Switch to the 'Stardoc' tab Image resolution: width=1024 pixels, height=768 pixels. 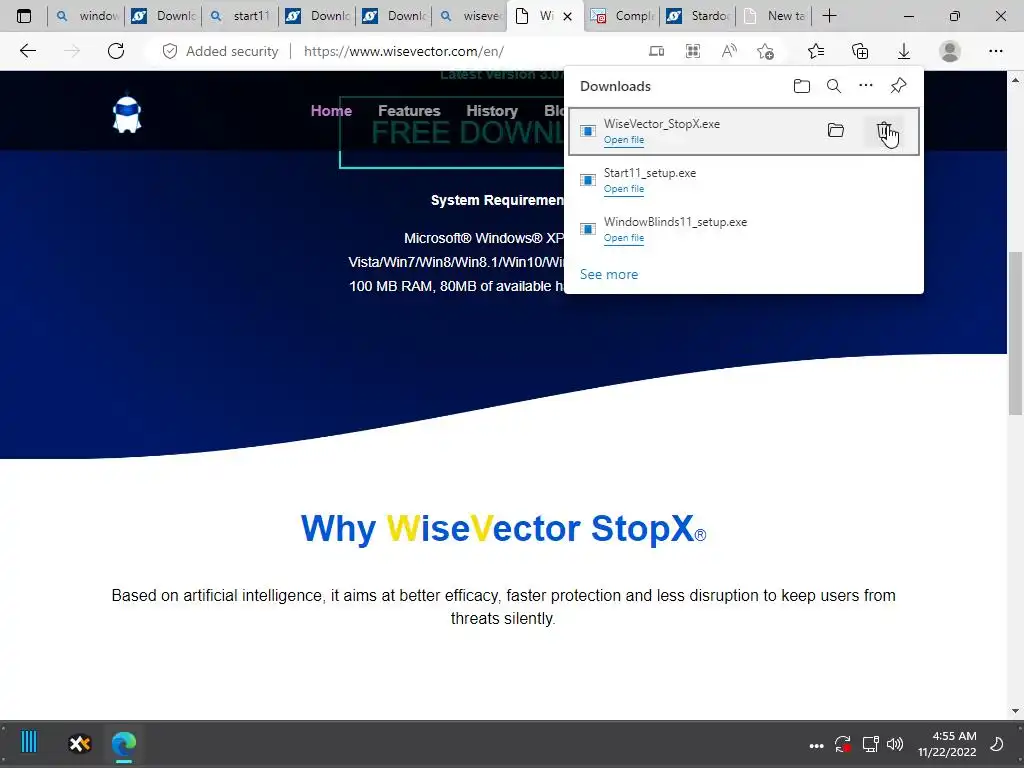[698, 16]
